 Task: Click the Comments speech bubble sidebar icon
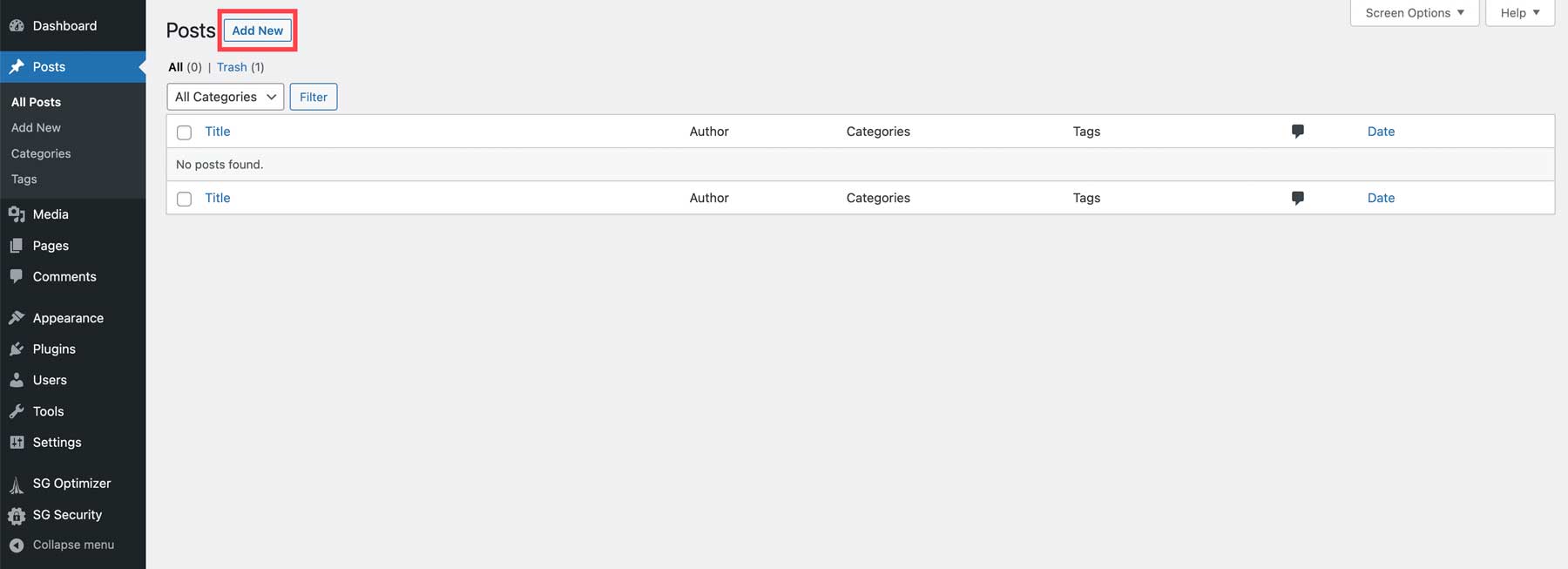tap(17, 276)
